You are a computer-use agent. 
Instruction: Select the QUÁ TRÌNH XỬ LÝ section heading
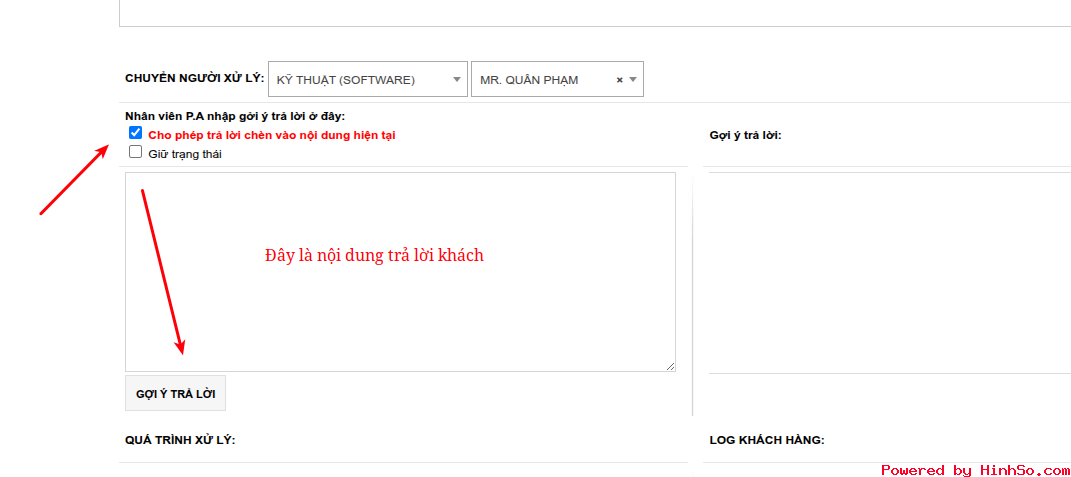click(x=180, y=440)
